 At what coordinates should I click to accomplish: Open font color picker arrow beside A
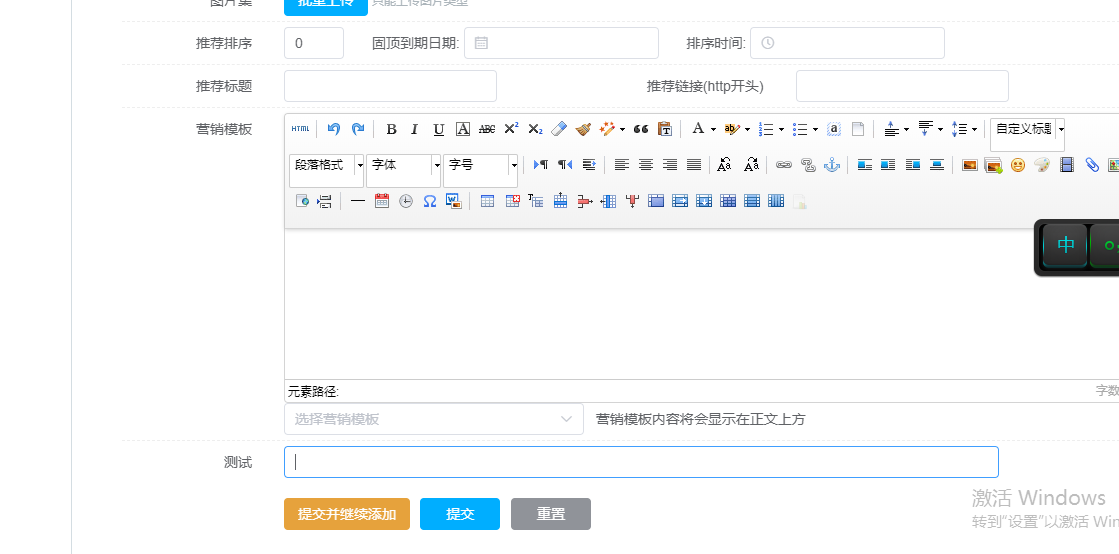coord(713,129)
